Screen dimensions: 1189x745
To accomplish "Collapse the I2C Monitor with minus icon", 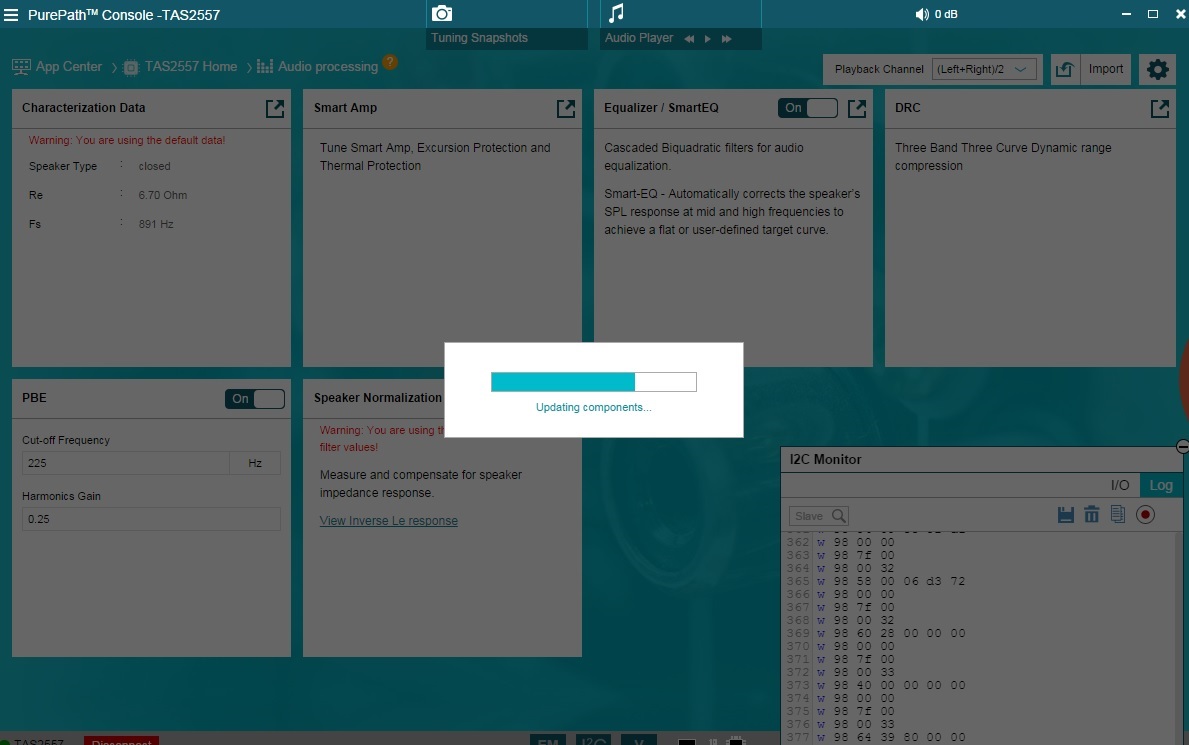I will [1182, 446].
